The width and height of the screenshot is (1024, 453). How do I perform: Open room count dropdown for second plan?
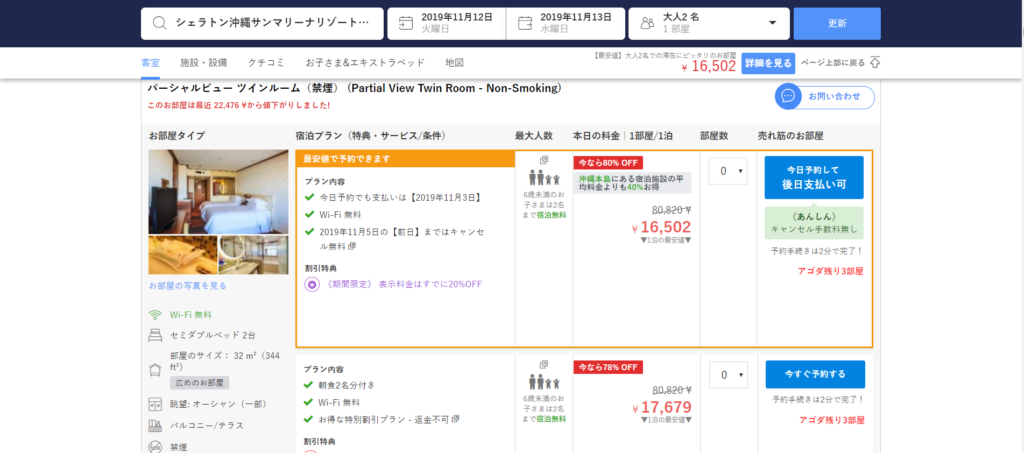click(x=728, y=375)
